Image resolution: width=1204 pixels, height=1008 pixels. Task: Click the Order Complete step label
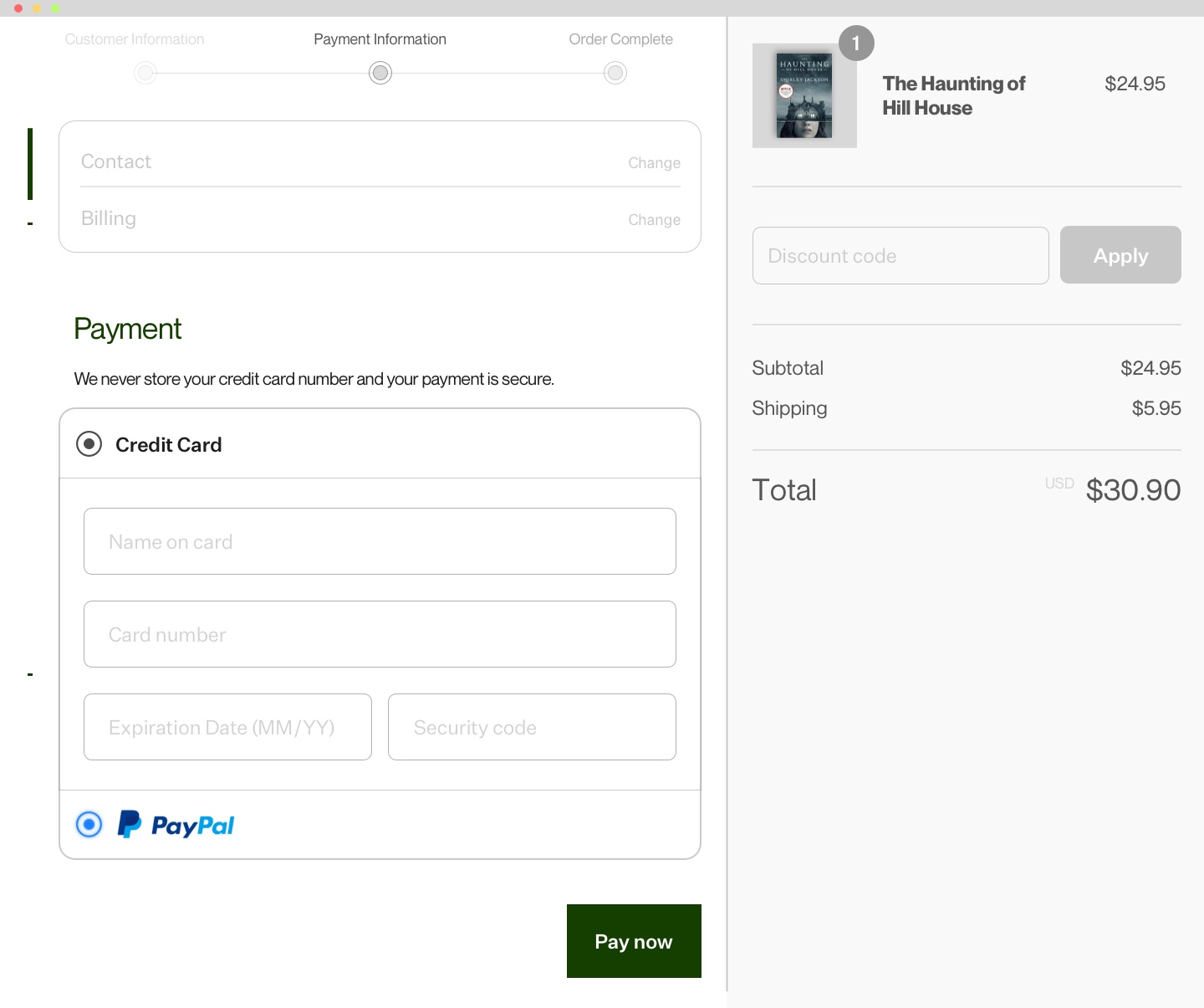click(x=620, y=39)
